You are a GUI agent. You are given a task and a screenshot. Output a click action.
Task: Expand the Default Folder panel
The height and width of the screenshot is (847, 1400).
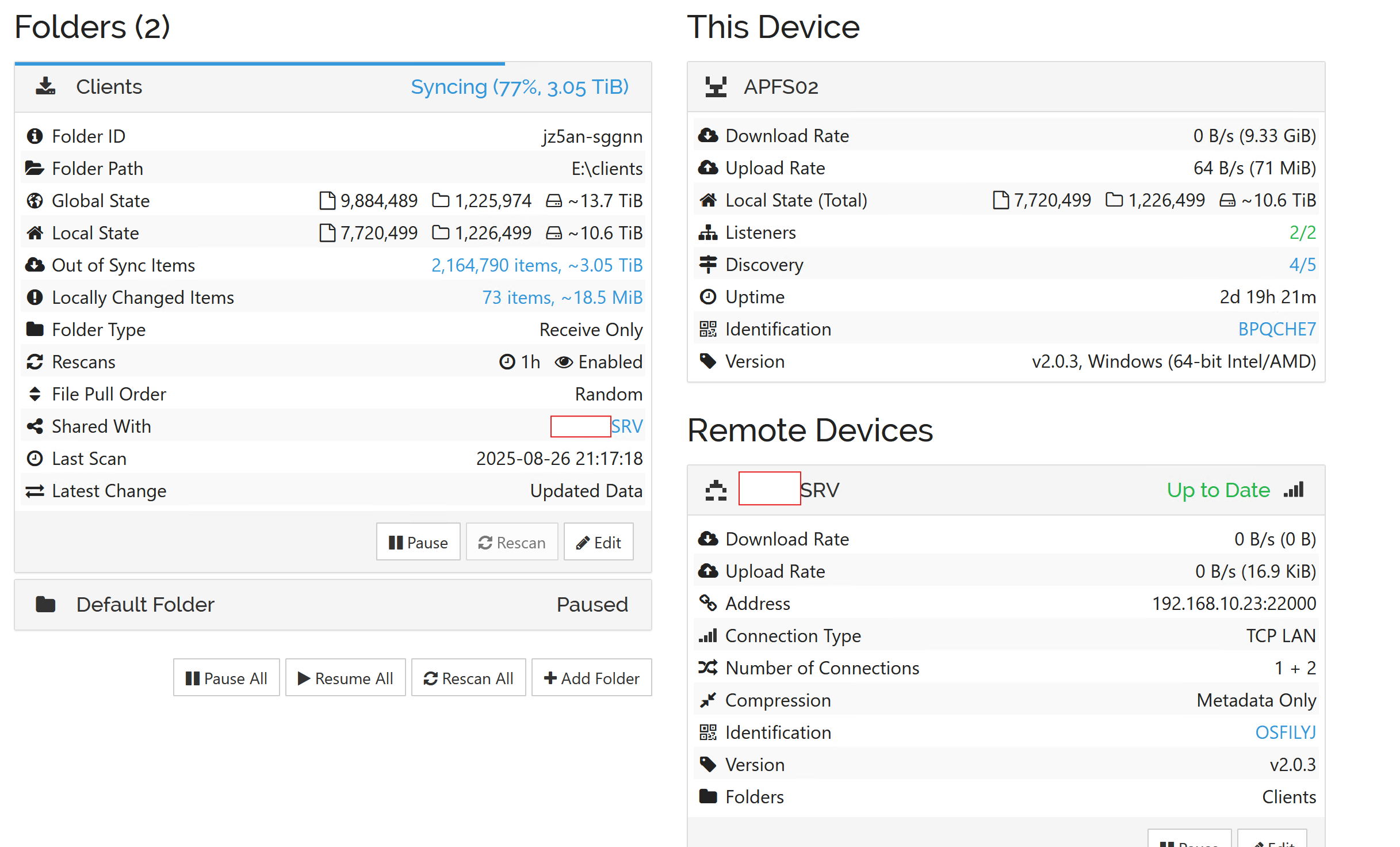click(332, 605)
